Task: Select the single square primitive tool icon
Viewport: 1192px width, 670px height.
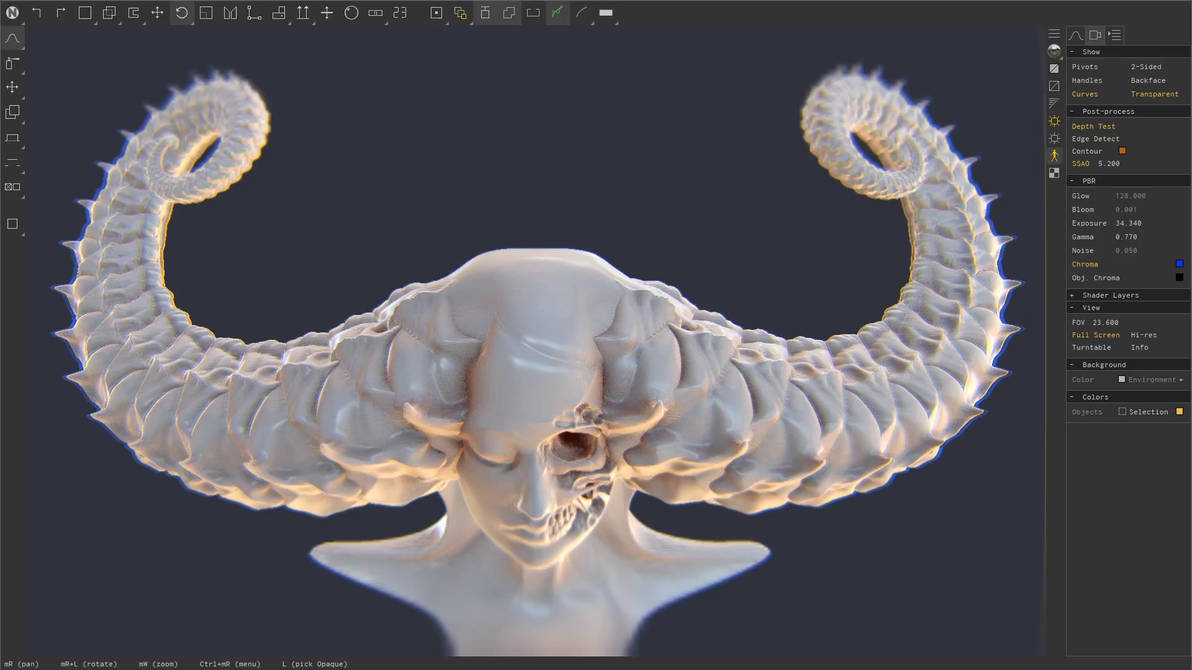Action: click(x=85, y=12)
